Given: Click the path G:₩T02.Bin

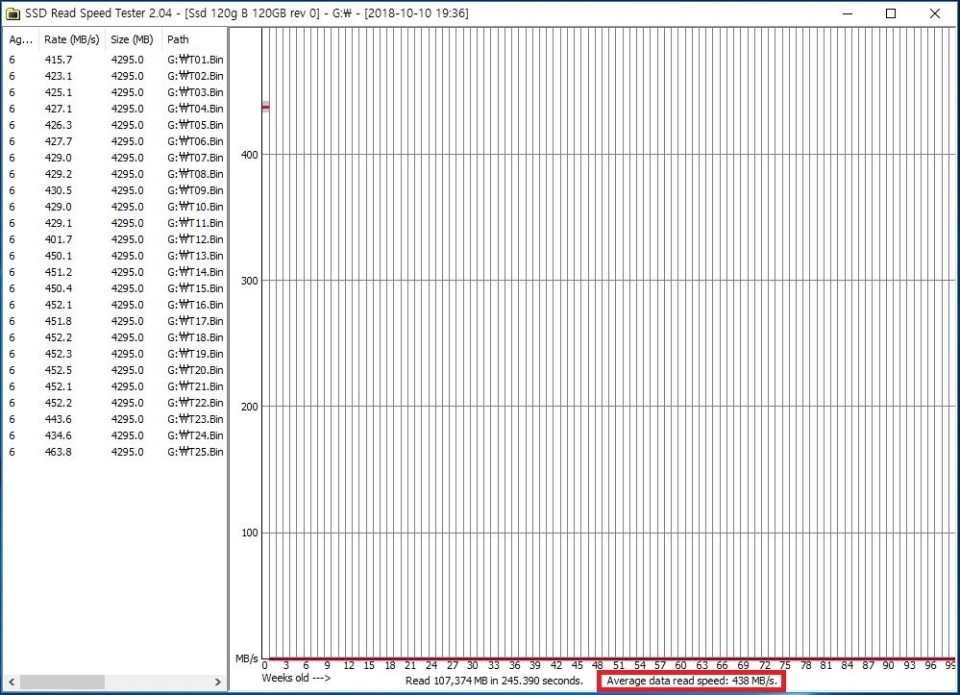Looking at the screenshot, I should coord(195,76).
